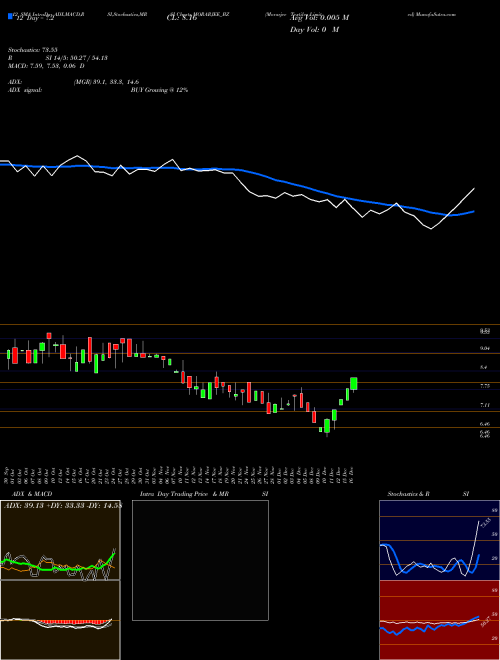The height and width of the screenshot is (660, 500).
Task: Click the 7.11 price axis label
Action: click(x=485, y=405)
